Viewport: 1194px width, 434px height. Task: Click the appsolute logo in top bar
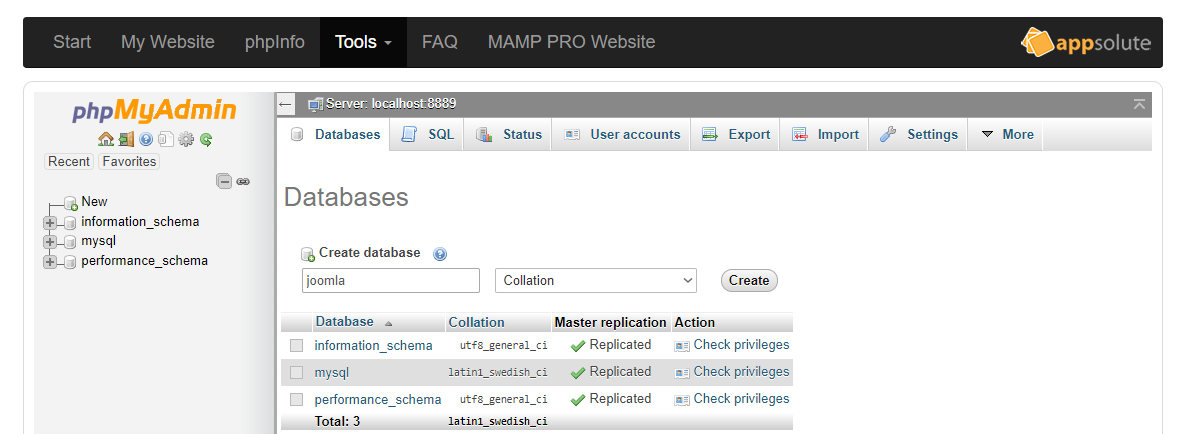(x=1086, y=43)
